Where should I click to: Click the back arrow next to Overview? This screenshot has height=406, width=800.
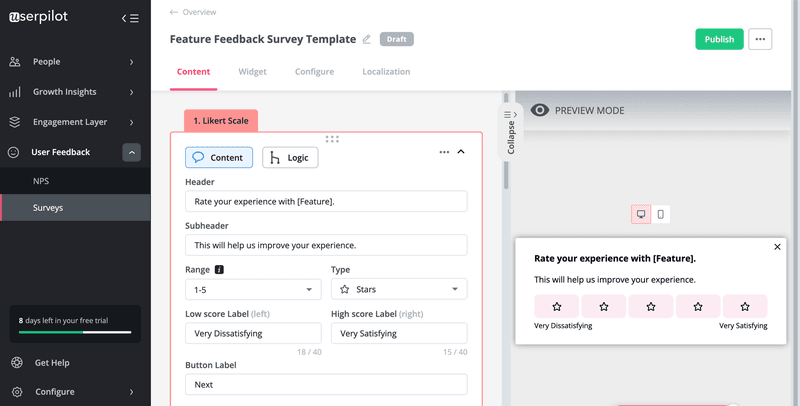coord(173,12)
